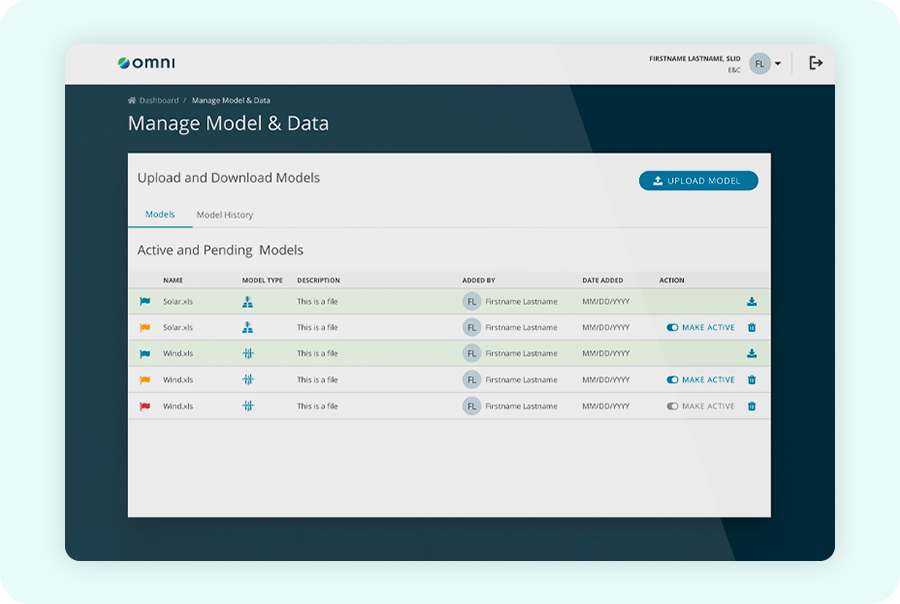The image size is (900, 604).
Task: Click FL avatar in orange-flag Wind.xls row
Action: [x=471, y=380]
